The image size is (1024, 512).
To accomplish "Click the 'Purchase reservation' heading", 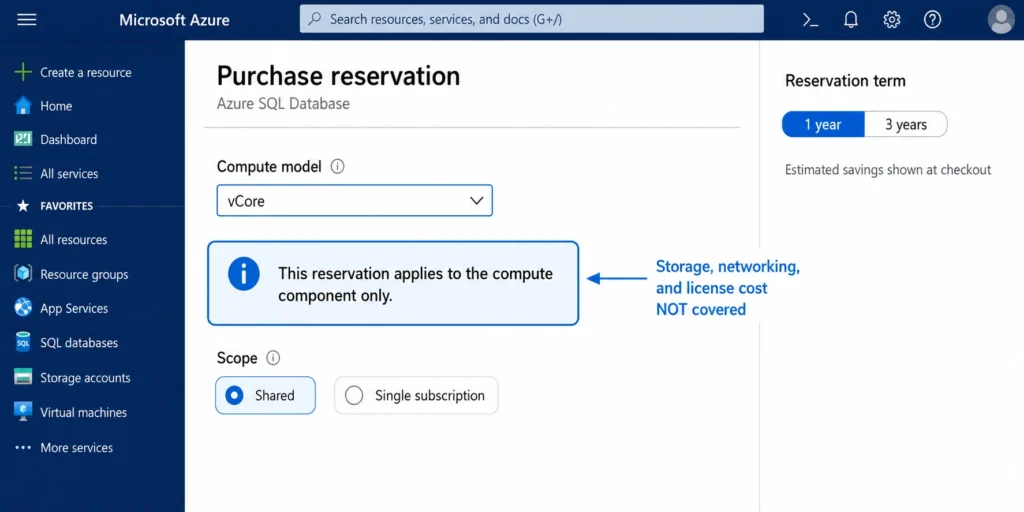I will point(338,76).
